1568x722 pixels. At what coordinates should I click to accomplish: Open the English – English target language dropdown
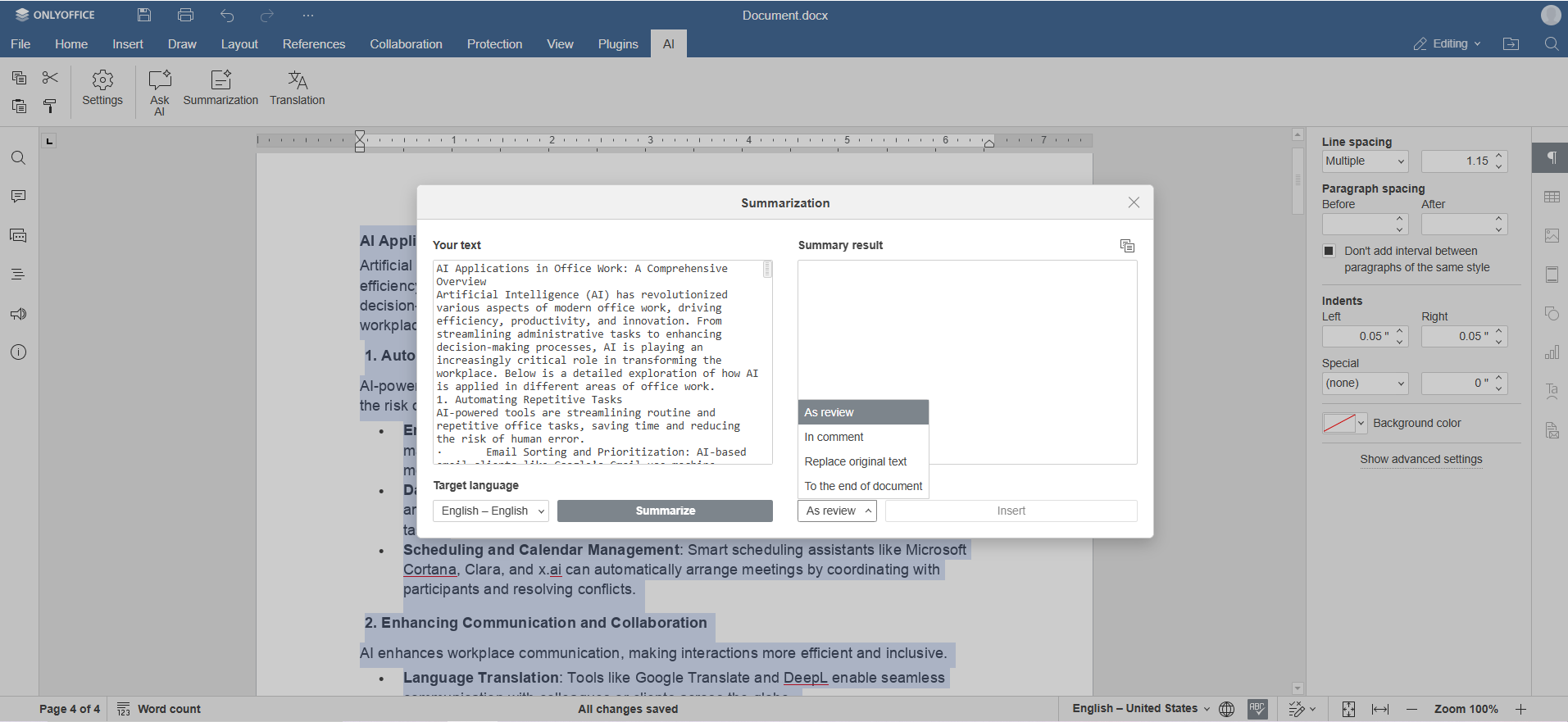coord(490,511)
